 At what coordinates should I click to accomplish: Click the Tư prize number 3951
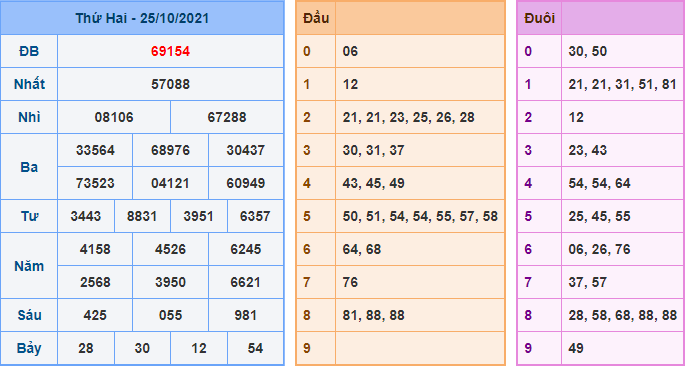coord(199,216)
